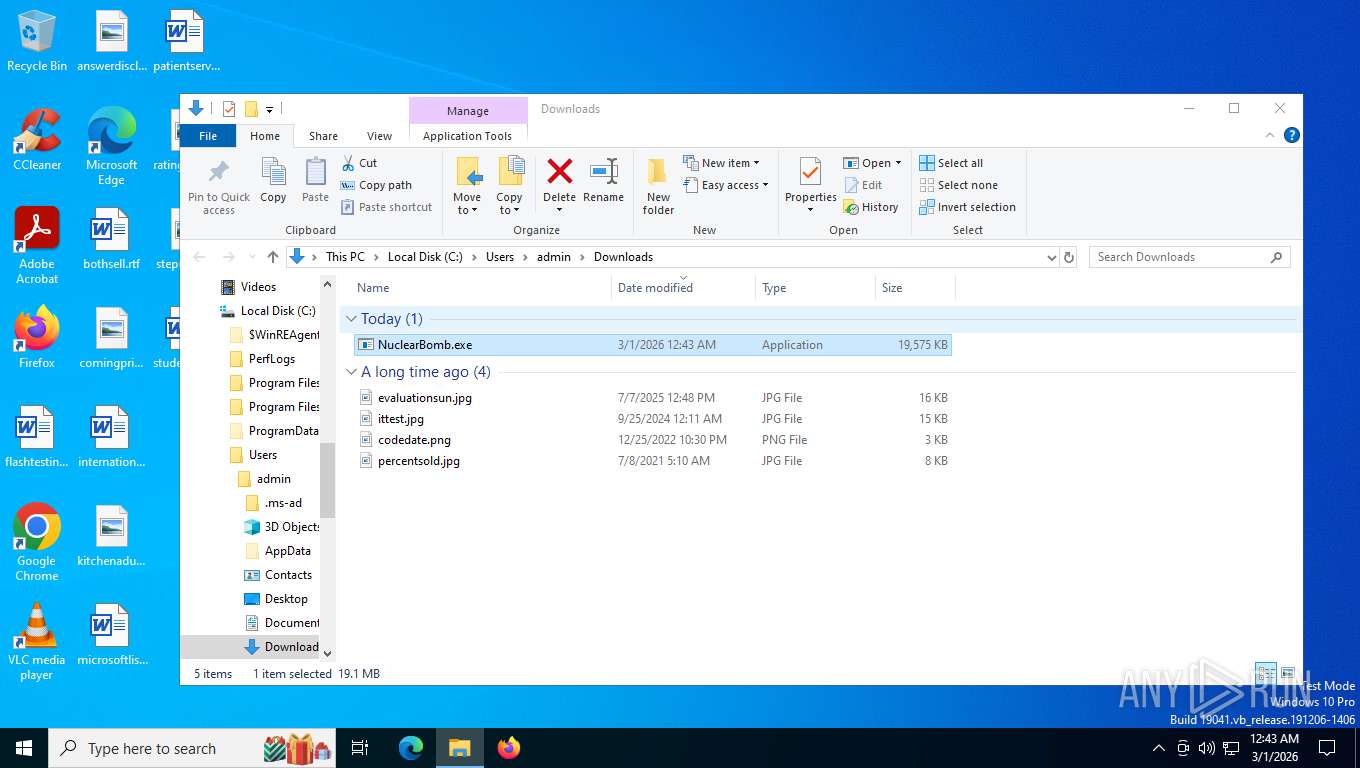Image resolution: width=1360 pixels, height=768 pixels.
Task: Sort by Size column header
Action: click(x=915, y=288)
